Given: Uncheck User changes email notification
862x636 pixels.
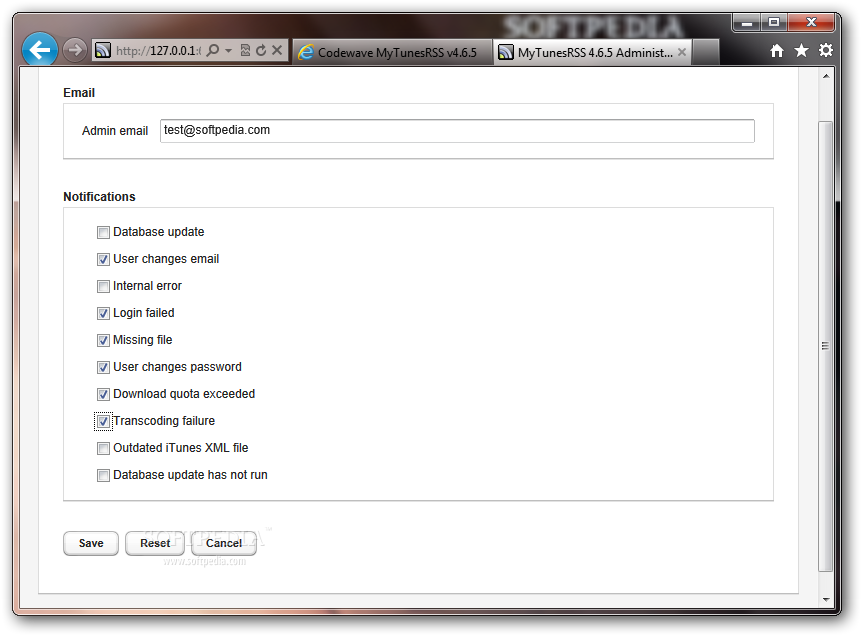Looking at the screenshot, I should point(103,259).
